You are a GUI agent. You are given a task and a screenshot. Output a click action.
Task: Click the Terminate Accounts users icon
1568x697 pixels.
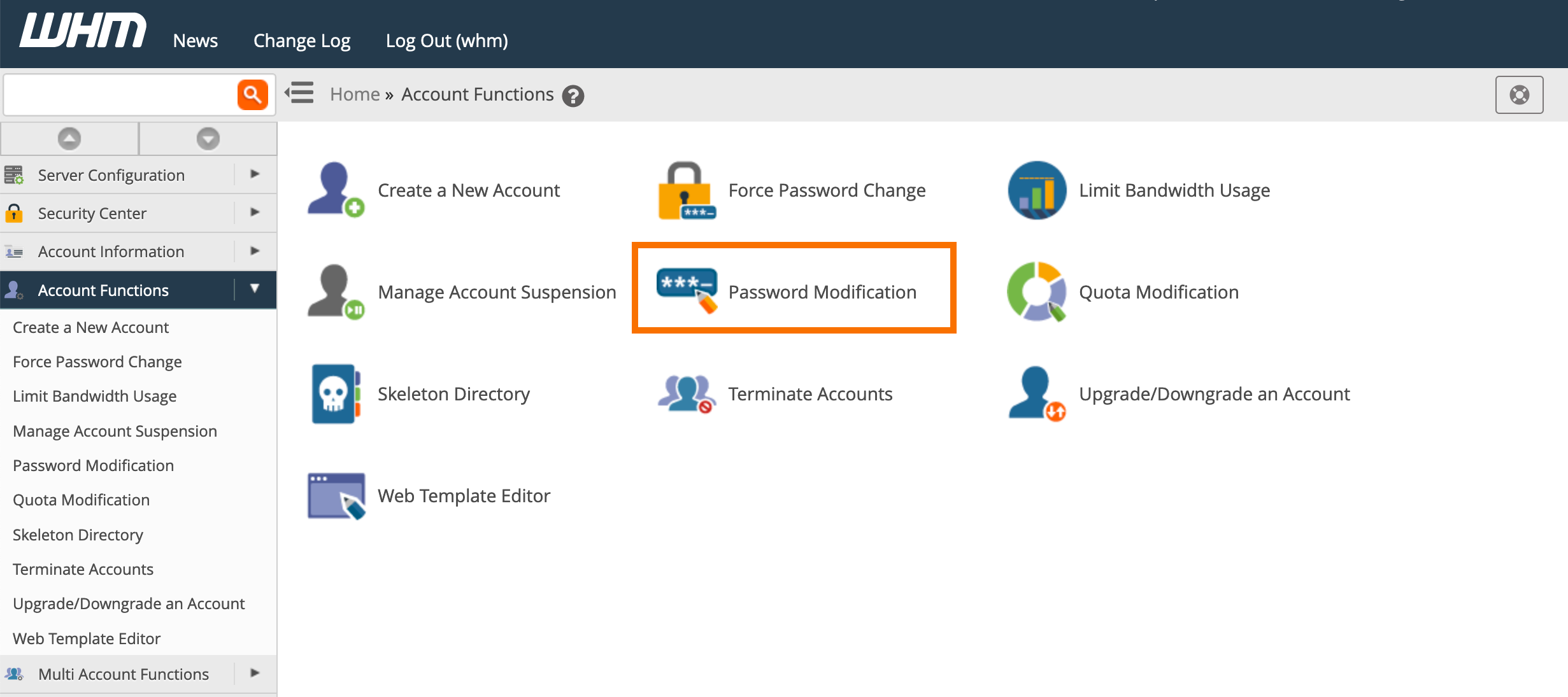pyautogui.click(x=687, y=394)
